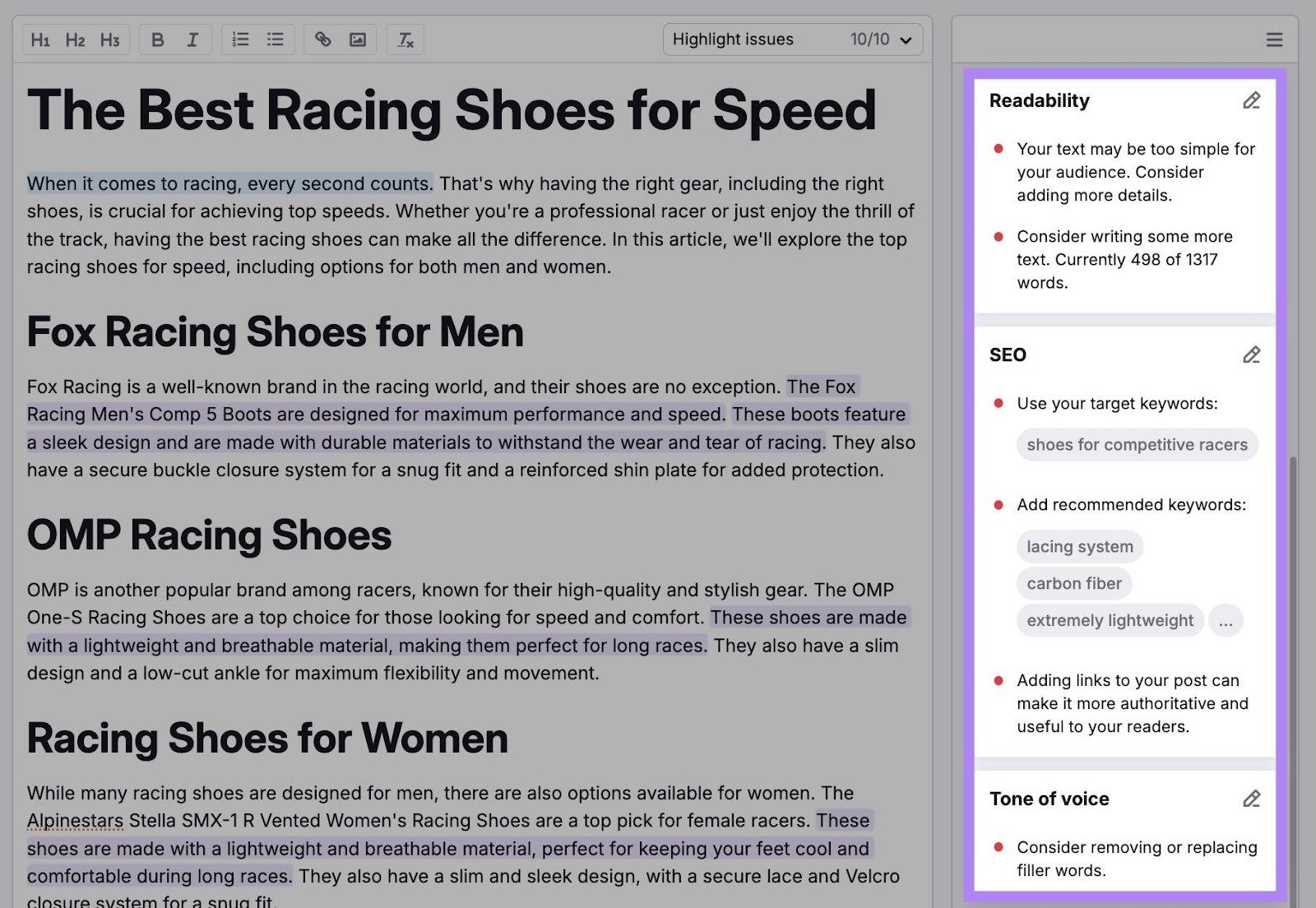Toggle bold formatting
1316x908 pixels.
pos(158,39)
